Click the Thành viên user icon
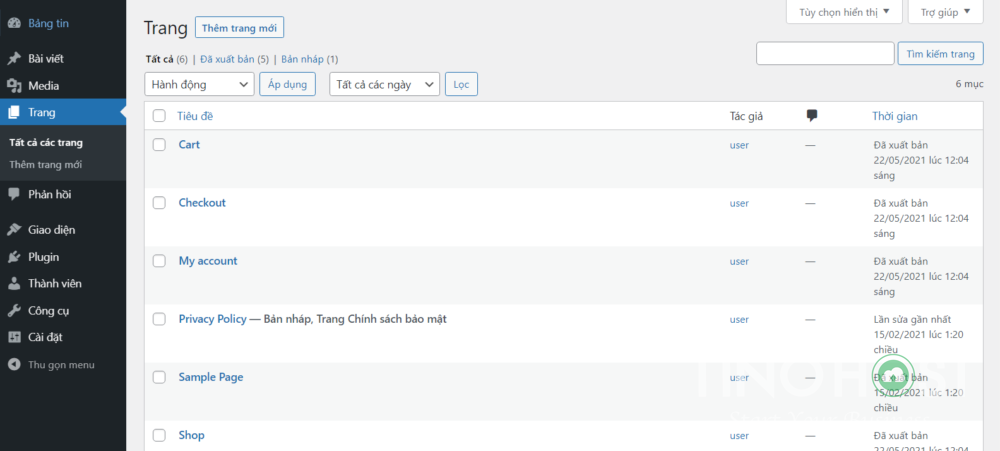 14,284
